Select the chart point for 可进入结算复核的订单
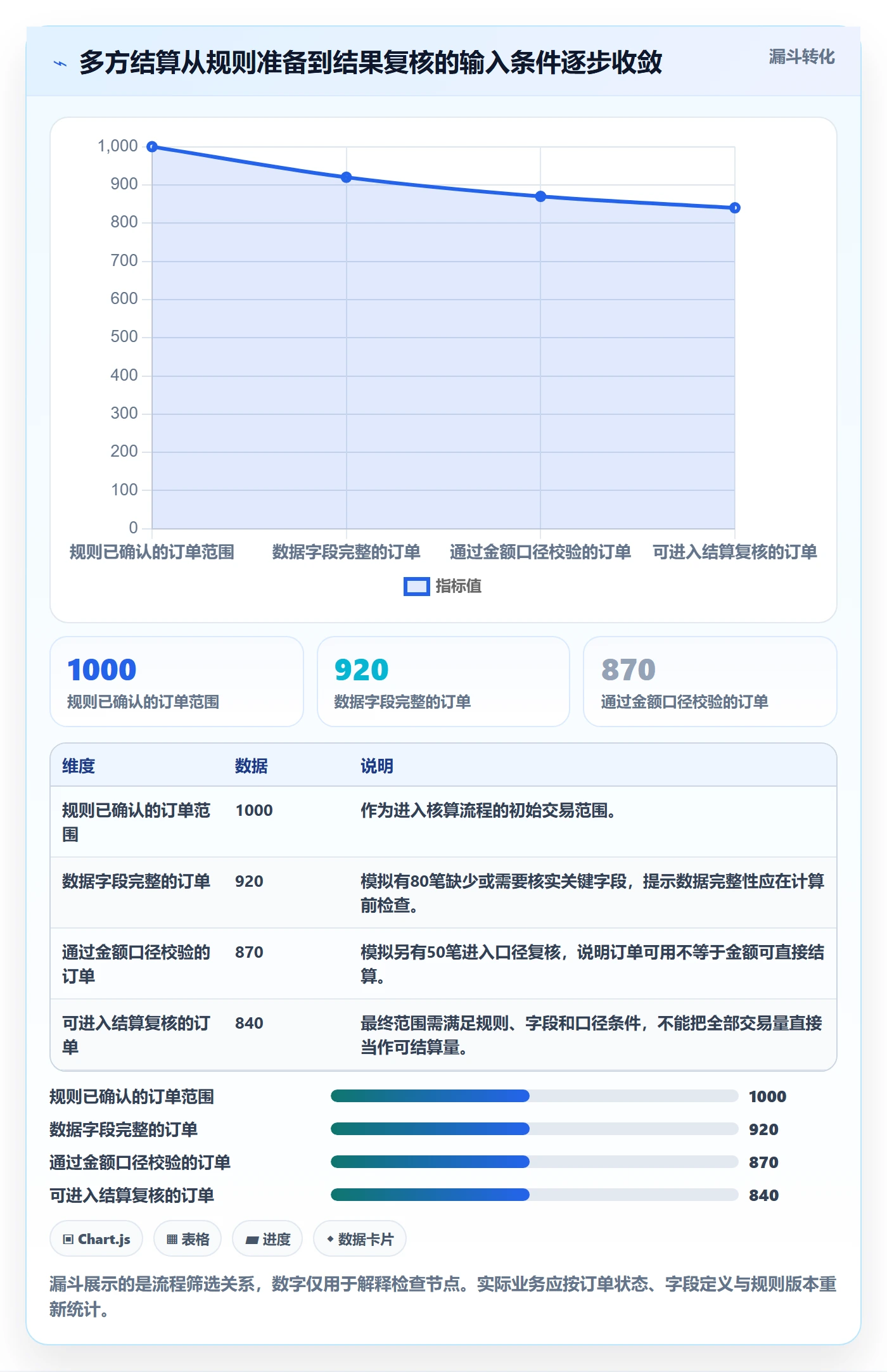Screen dimensions: 887x1372 pos(735,208)
